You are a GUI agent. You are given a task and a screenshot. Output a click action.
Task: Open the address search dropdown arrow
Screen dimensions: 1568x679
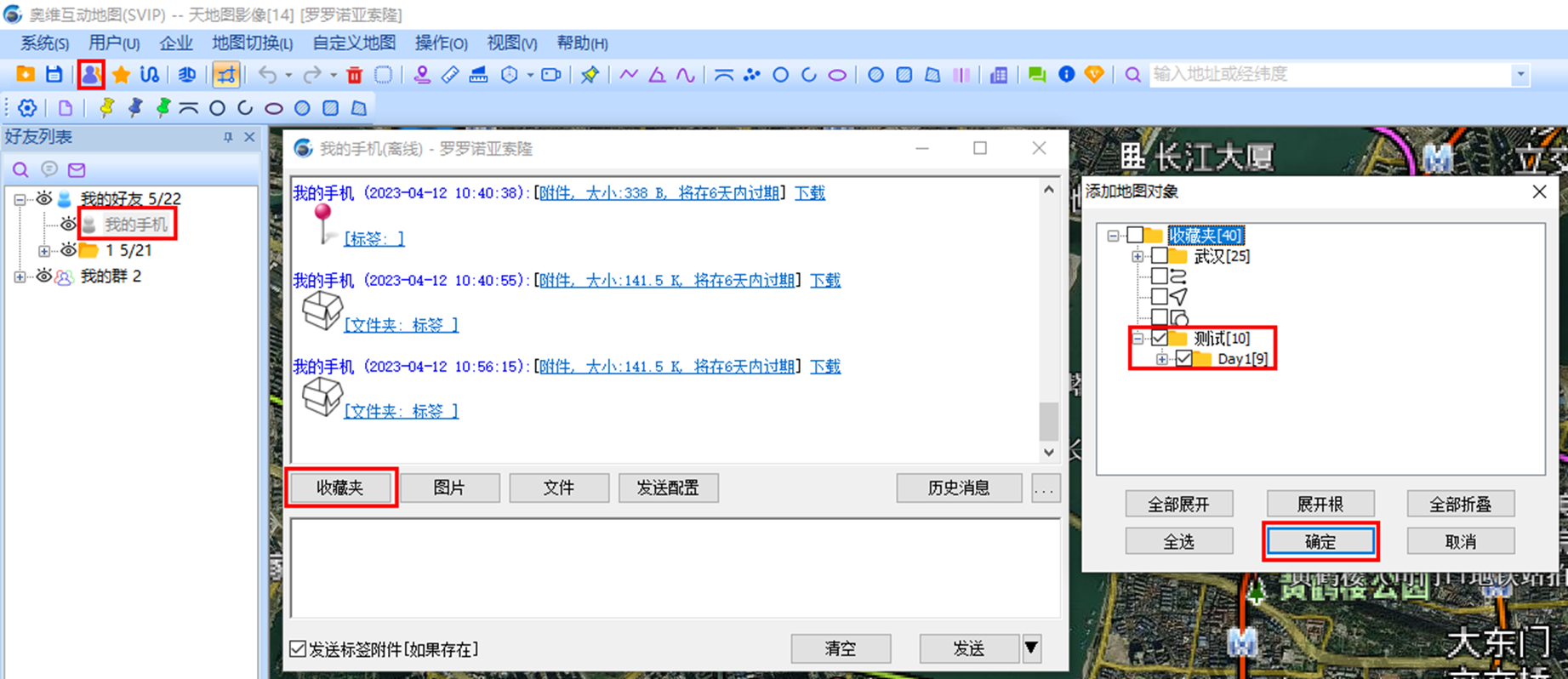click(x=1520, y=75)
